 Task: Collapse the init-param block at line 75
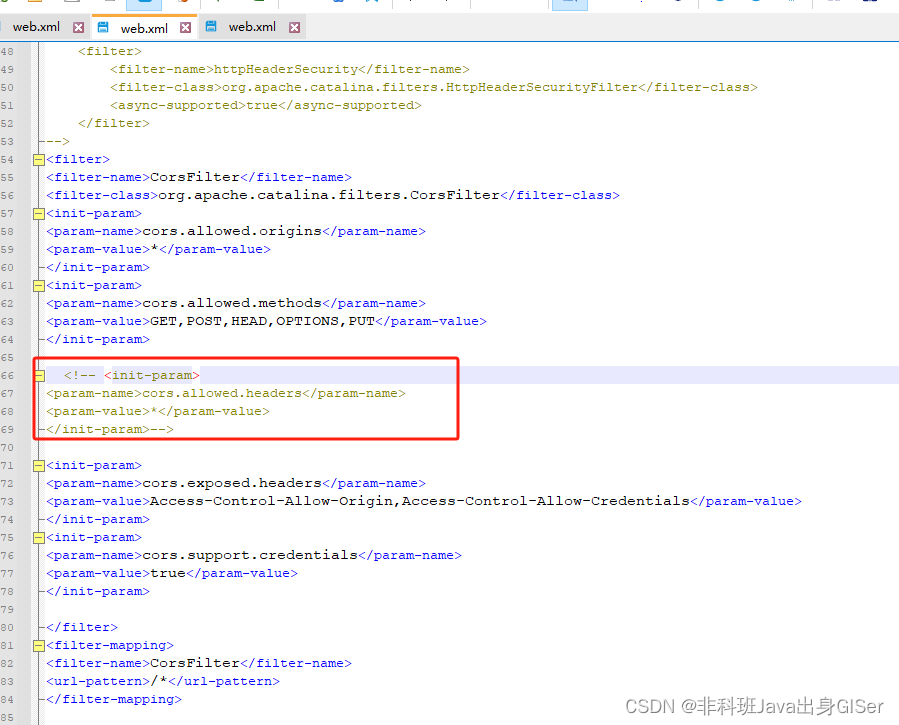[38, 538]
